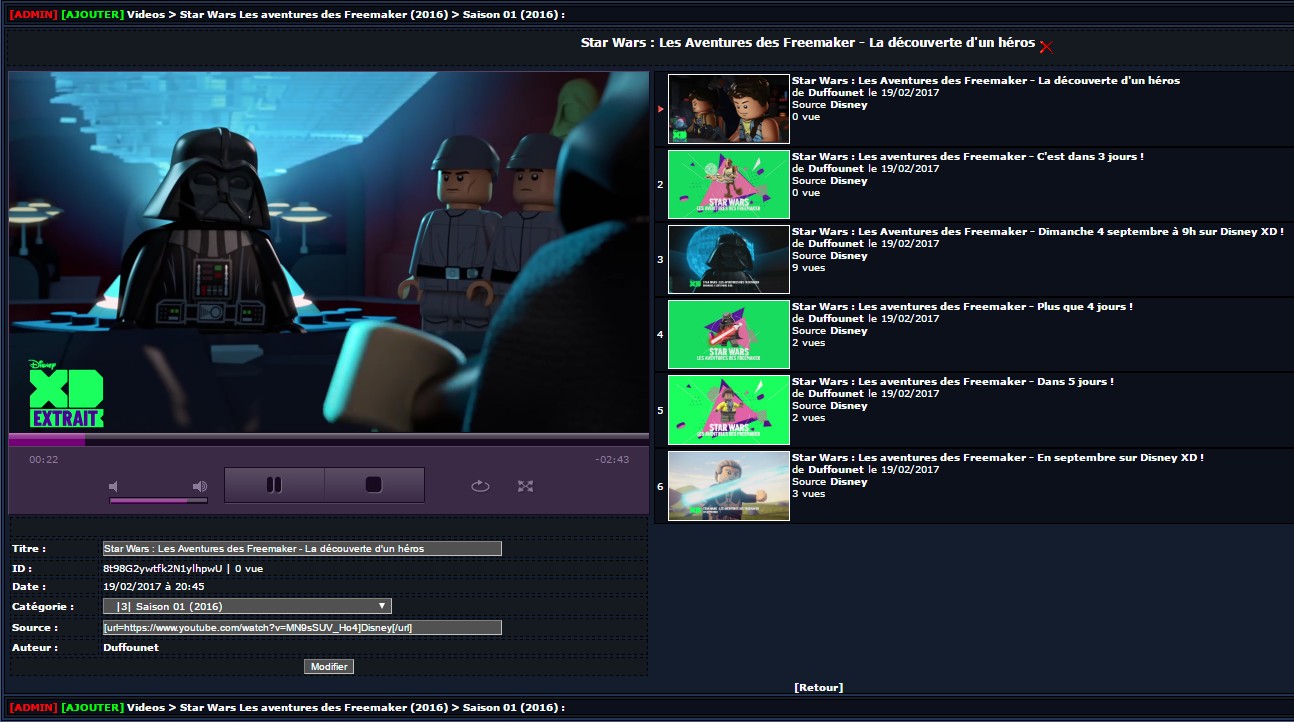This screenshot has width=1294, height=722.
Task: Click the video ID '8t98G2ywtfk2N1ylhpwU'
Action: pos(164,568)
